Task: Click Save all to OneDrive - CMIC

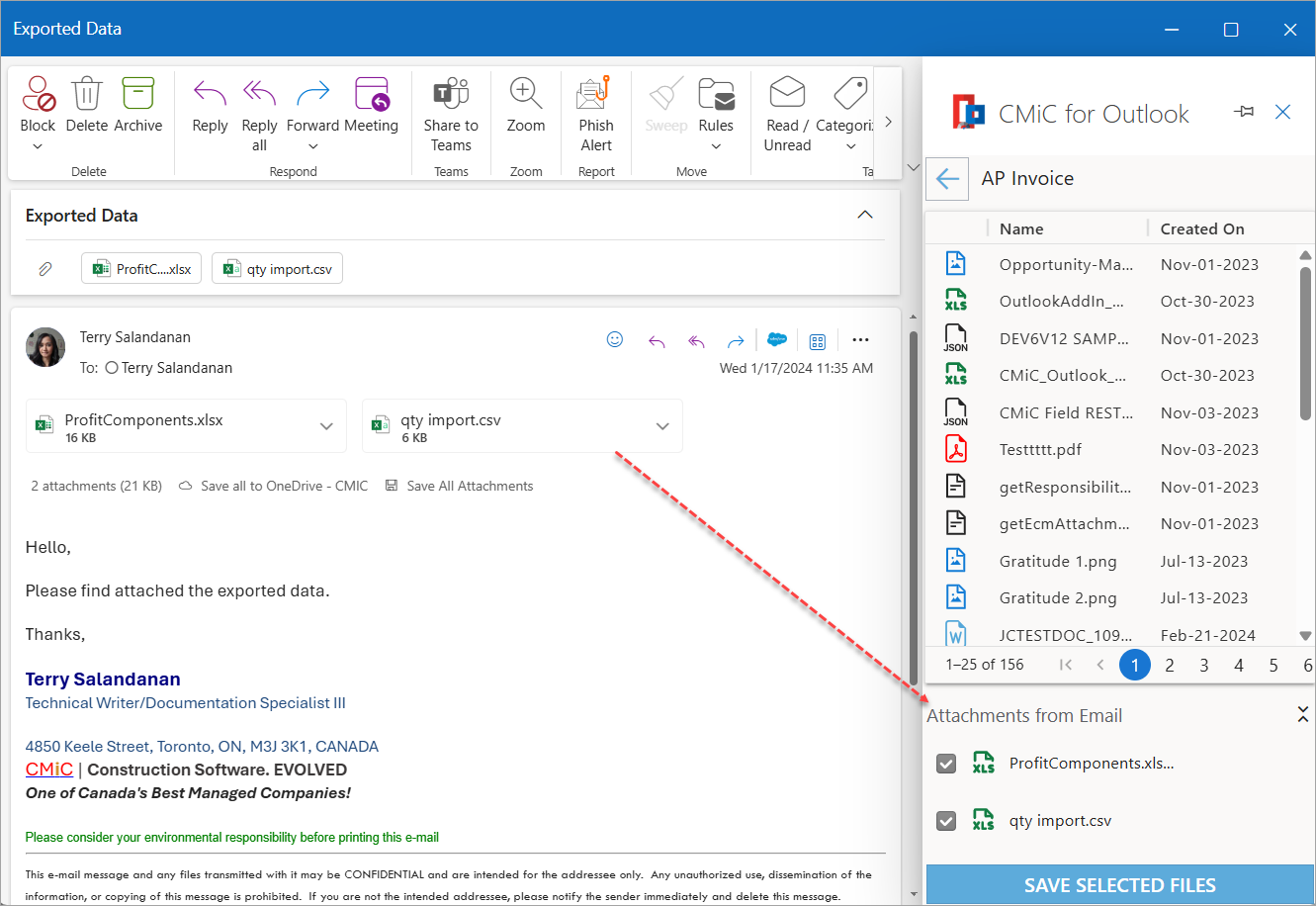Action: click(x=273, y=486)
